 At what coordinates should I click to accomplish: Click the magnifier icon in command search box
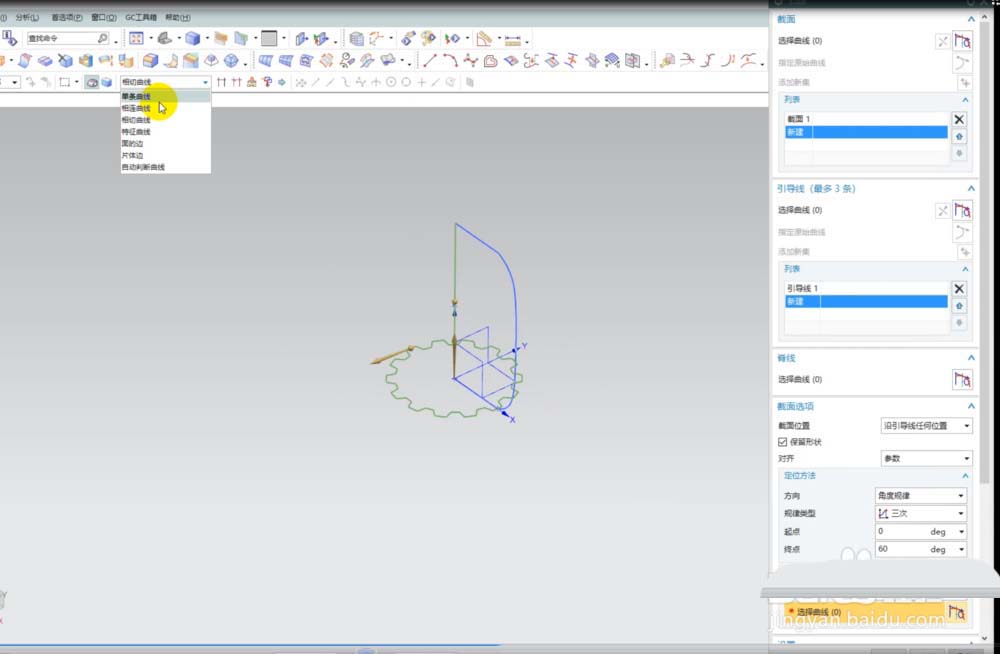[x=102, y=39]
